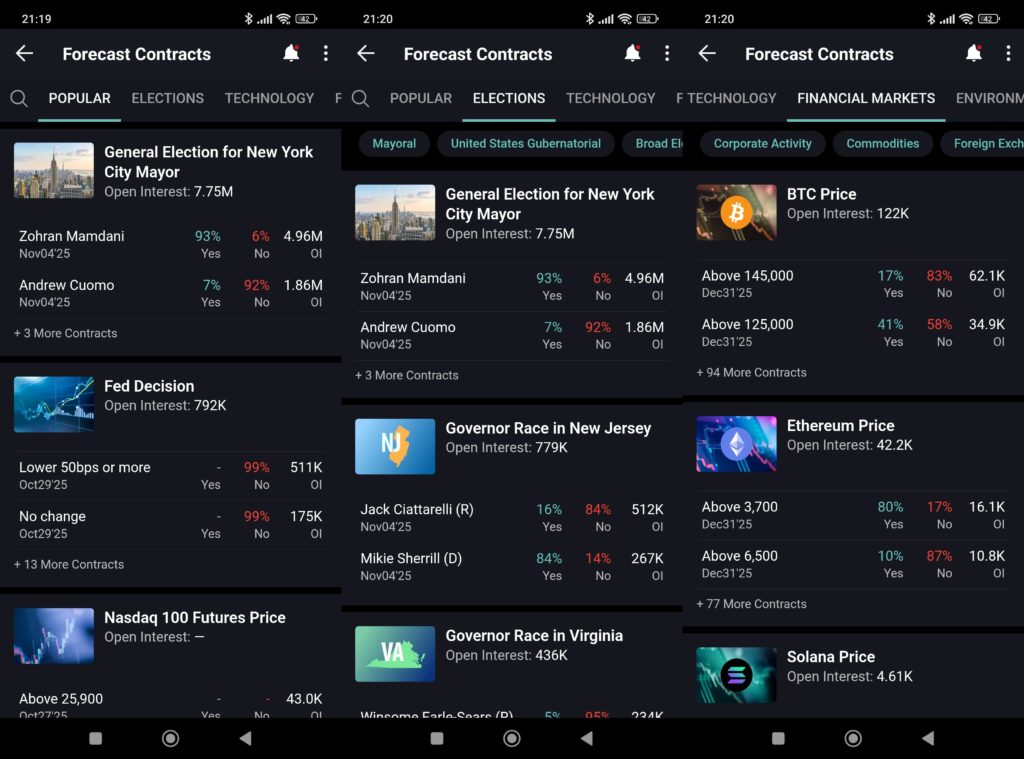Activate the Corporate Activity filter chip

pos(762,144)
